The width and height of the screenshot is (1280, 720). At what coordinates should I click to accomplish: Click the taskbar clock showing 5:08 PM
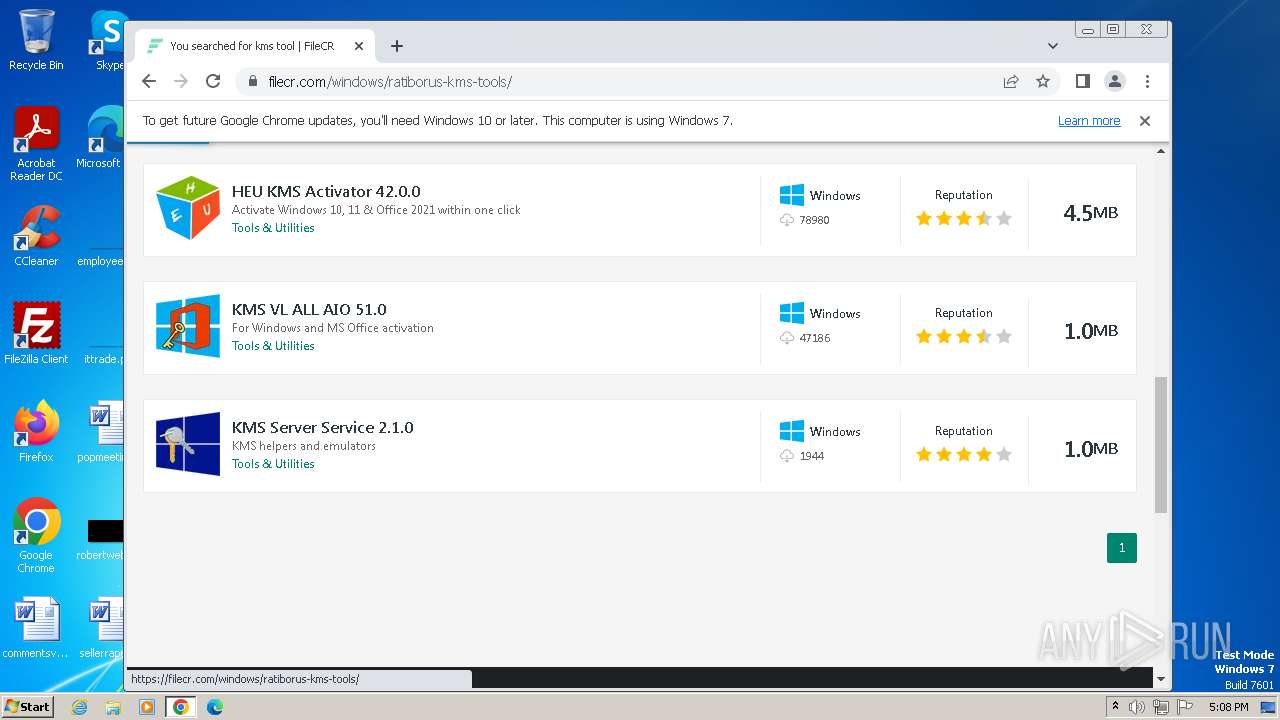1228,707
